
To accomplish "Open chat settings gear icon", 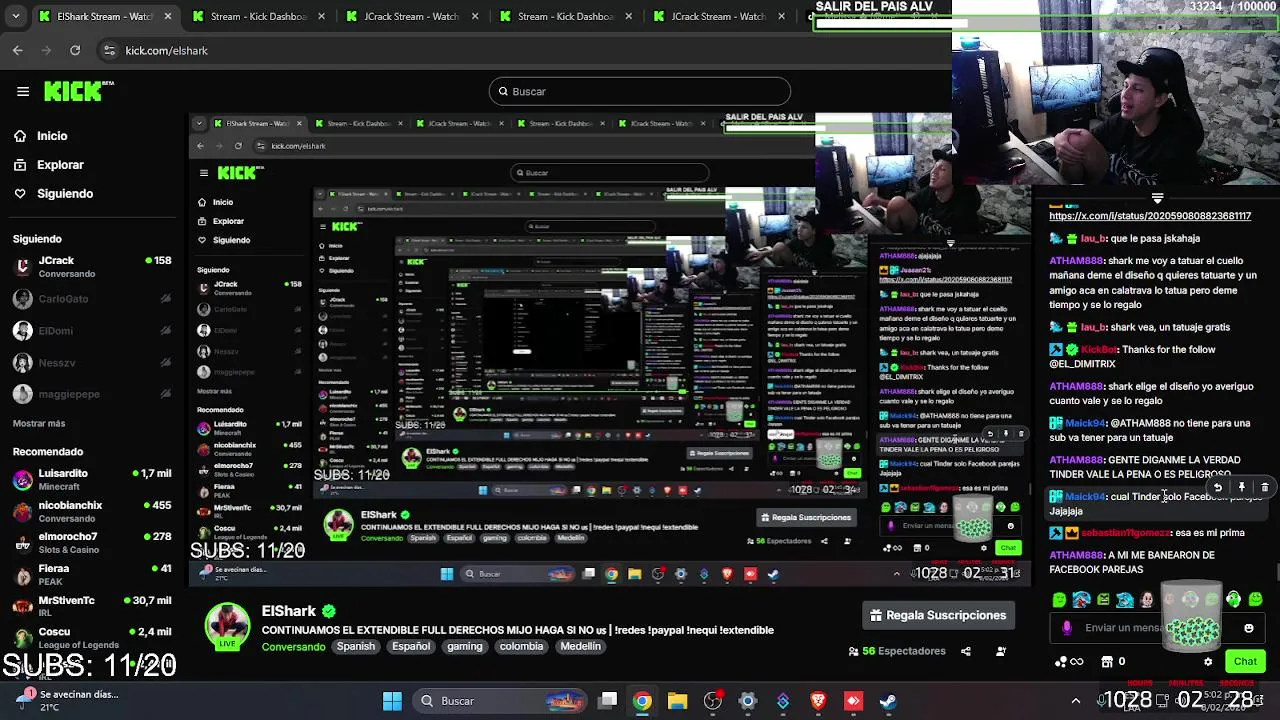I will [1208, 662].
